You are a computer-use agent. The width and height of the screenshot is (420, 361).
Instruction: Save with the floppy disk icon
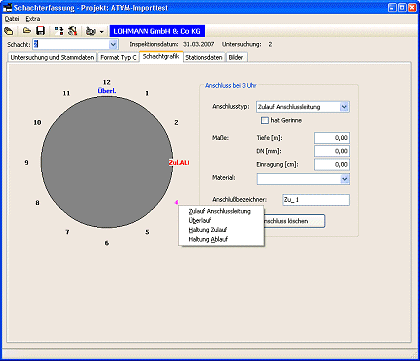click(40, 31)
